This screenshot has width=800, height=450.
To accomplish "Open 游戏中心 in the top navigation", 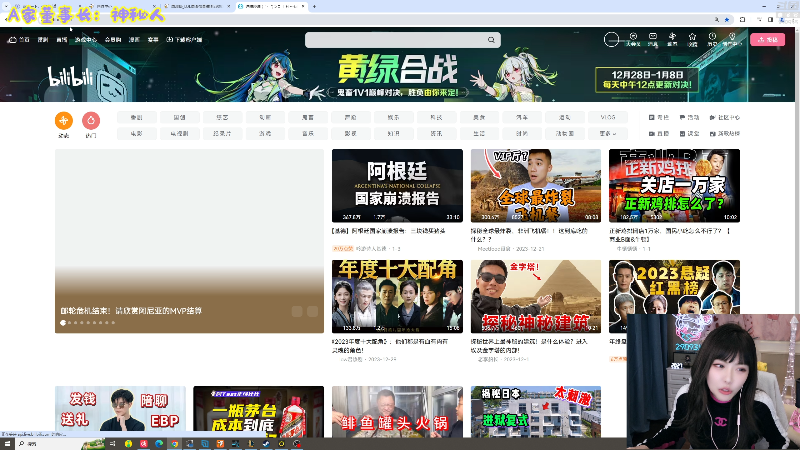I will [x=86, y=39].
